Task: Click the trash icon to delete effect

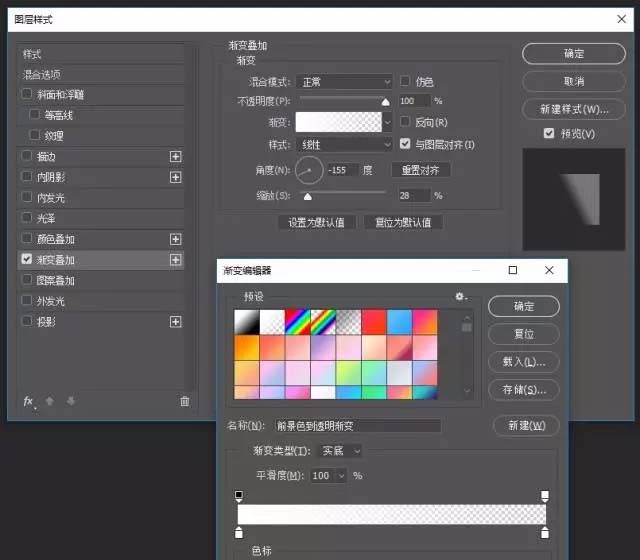Action: [x=184, y=401]
